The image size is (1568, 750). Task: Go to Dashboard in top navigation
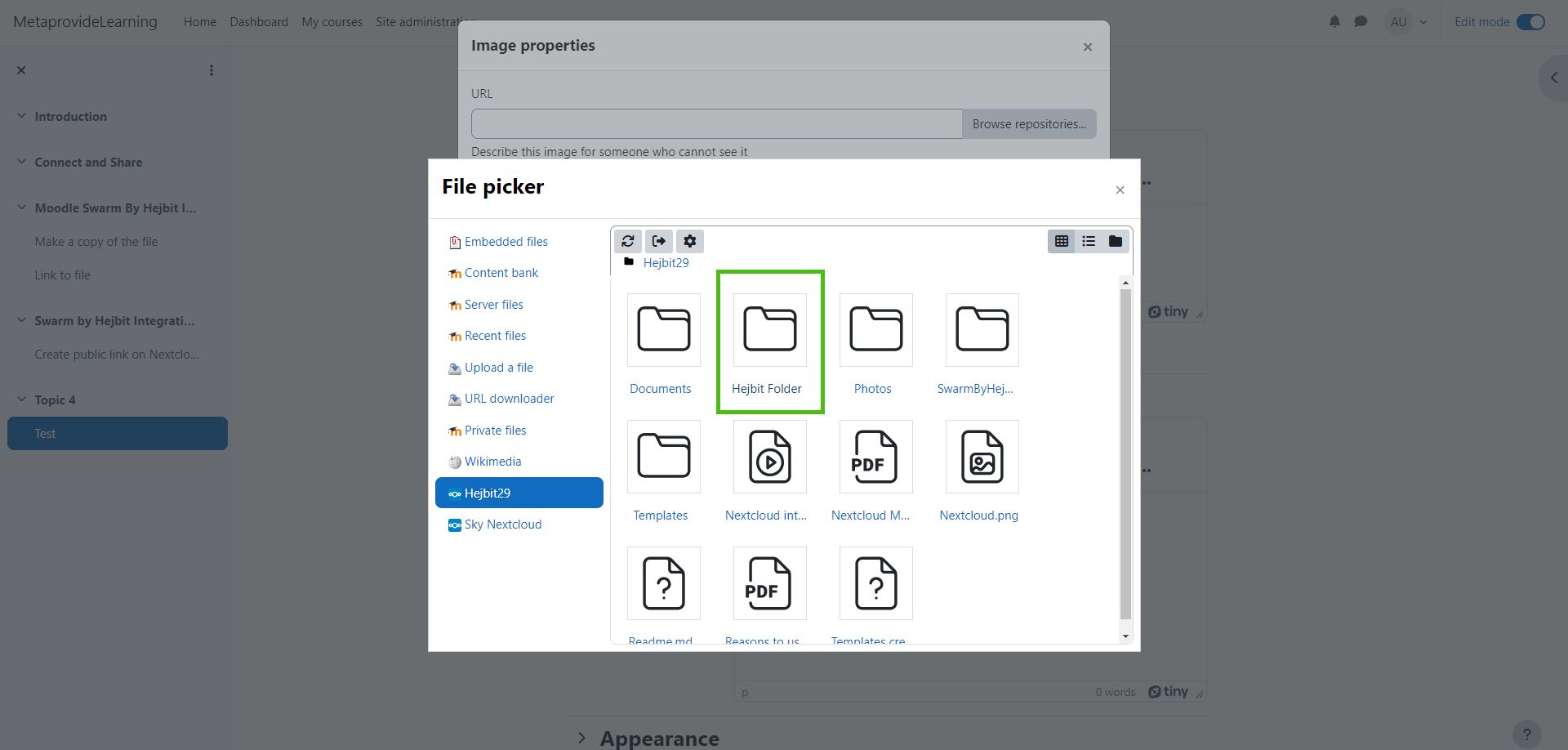click(x=259, y=22)
